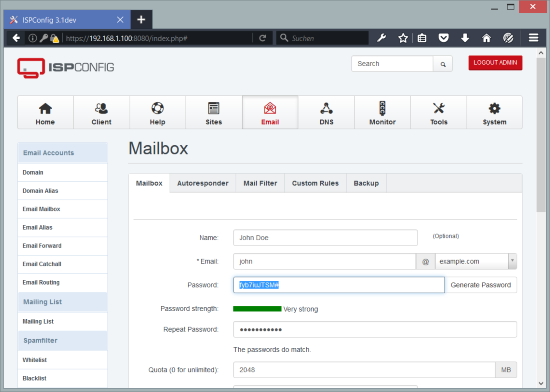Click the scrollbar up arrow
The height and width of the screenshot is (392, 550).
pos(541,53)
